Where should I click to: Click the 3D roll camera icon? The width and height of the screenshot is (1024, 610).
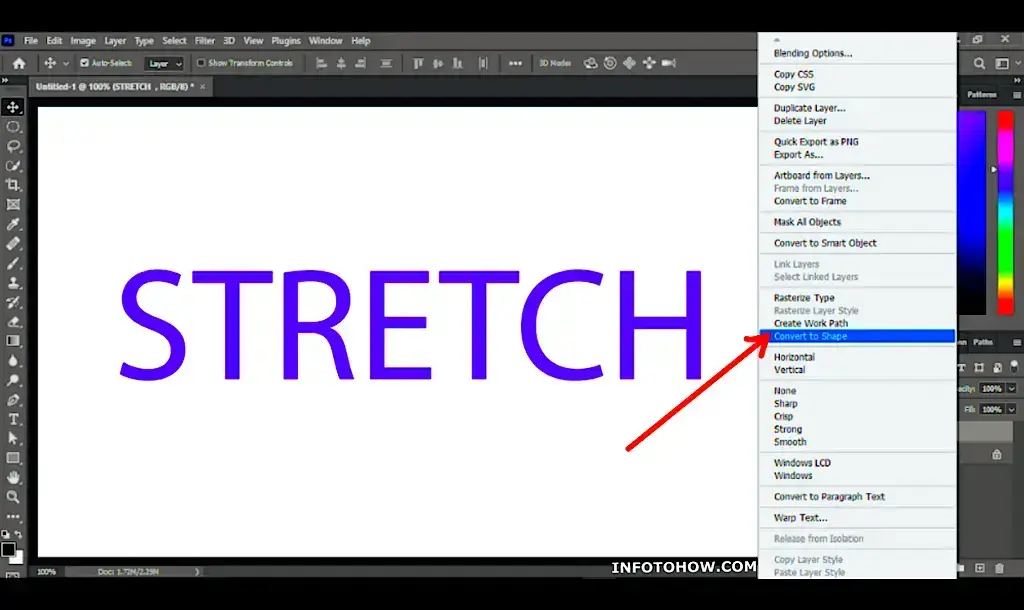(610, 63)
